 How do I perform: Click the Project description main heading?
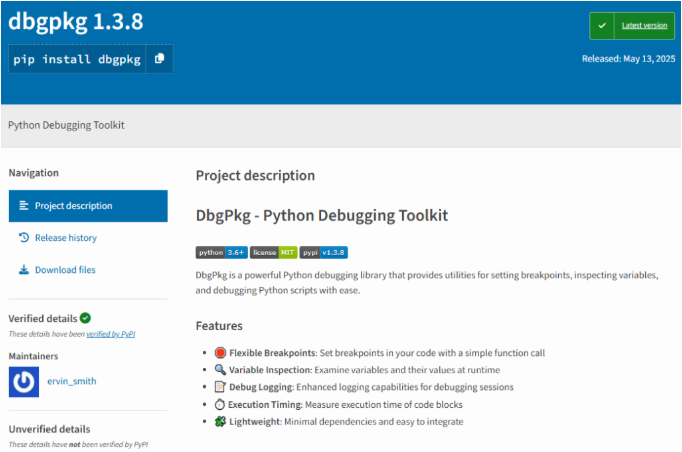point(255,176)
